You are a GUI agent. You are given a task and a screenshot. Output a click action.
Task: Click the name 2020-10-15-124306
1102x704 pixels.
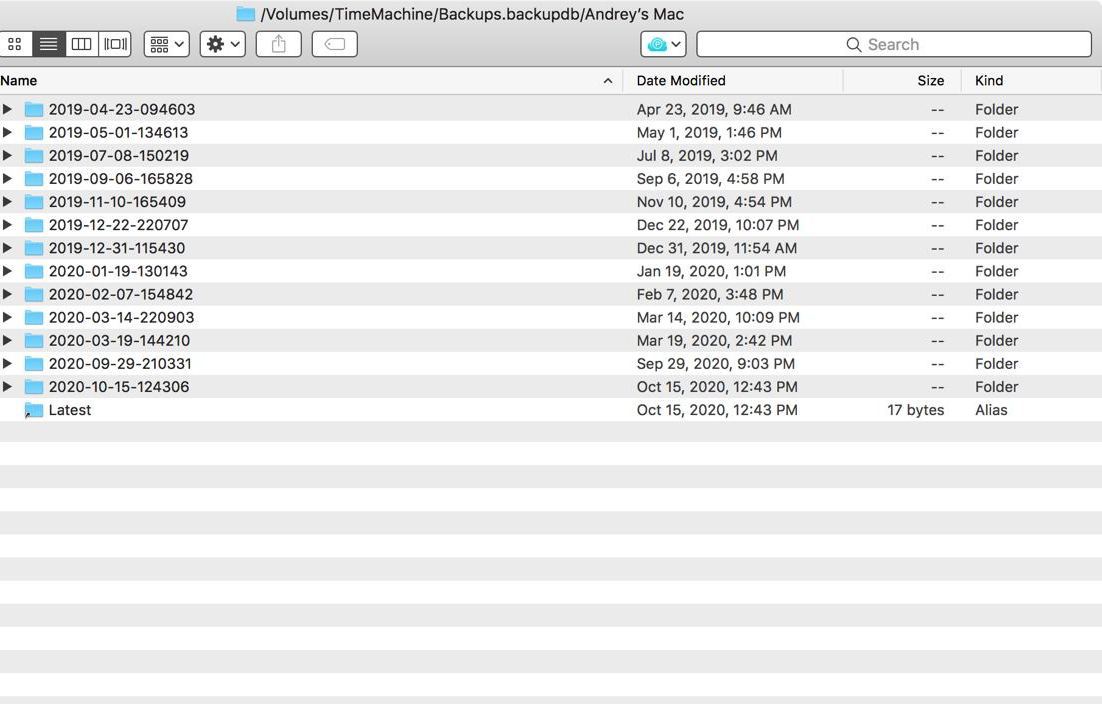(x=119, y=386)
